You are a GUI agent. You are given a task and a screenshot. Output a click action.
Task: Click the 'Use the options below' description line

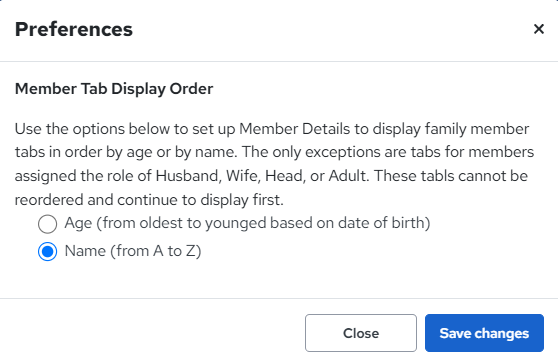272,129
